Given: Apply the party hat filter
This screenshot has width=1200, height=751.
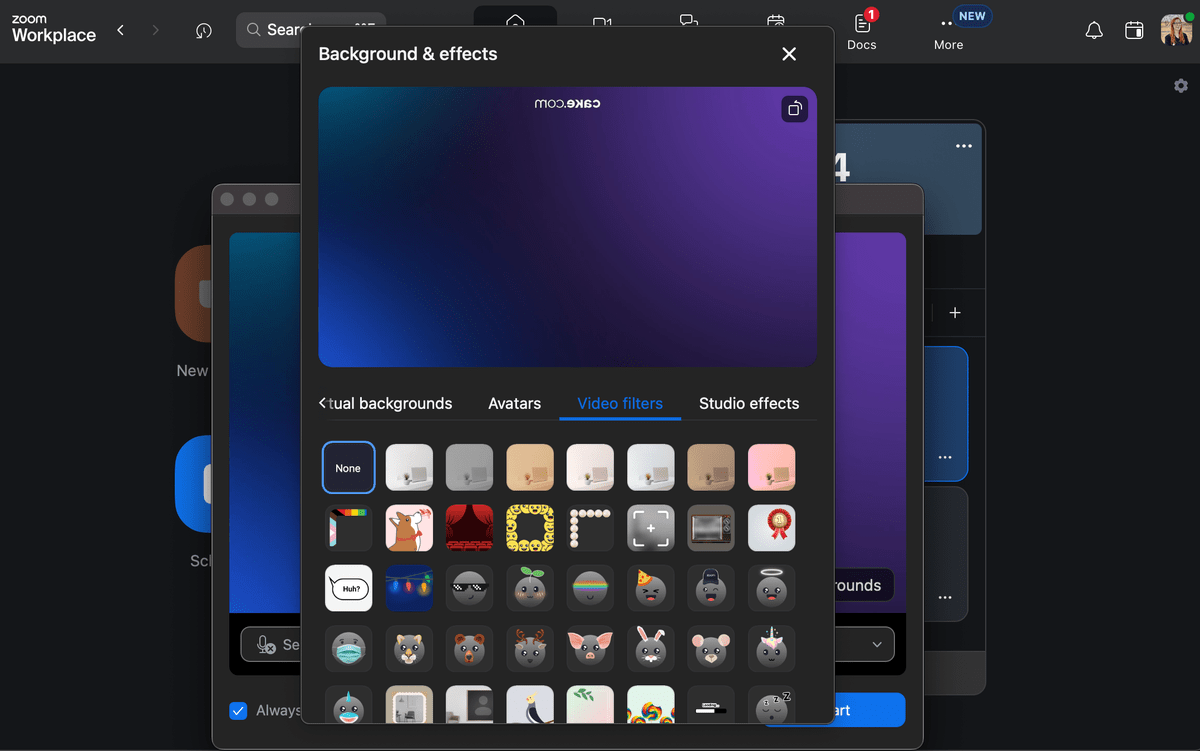Looking at the screenshot, I should coord(650,588).
